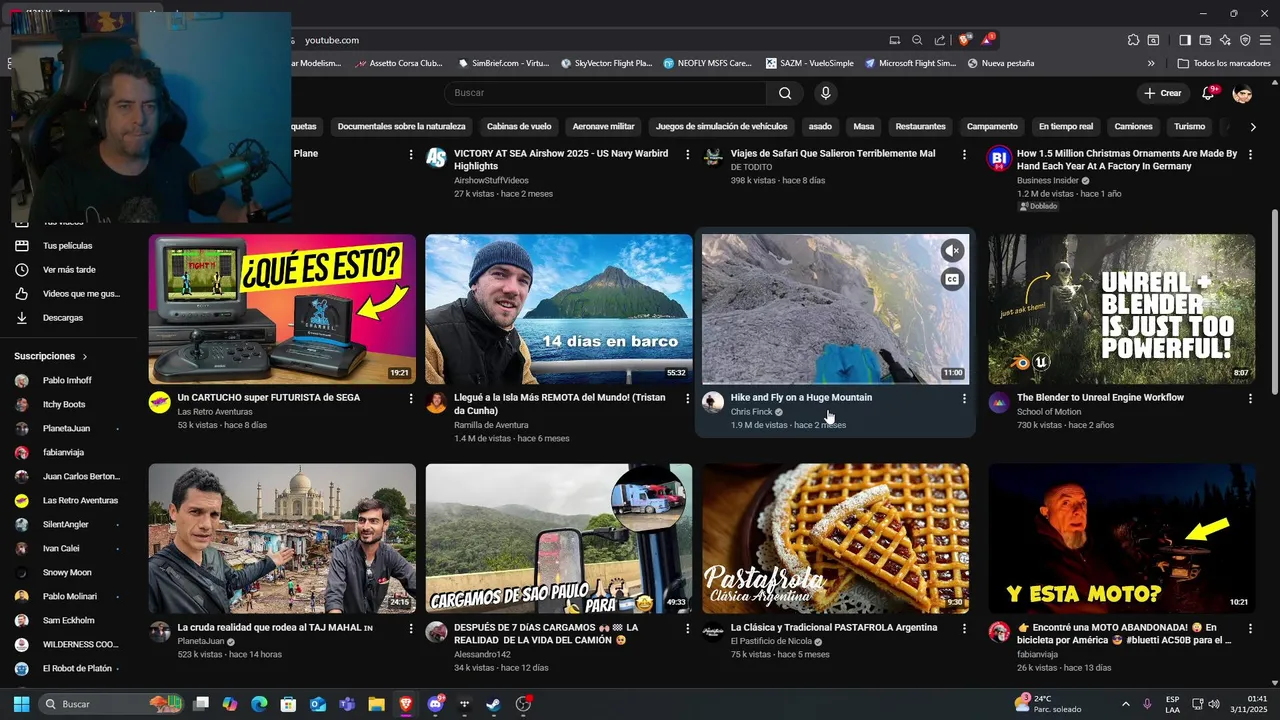Select Documentales sobre la naturaleza chip

click(401, 127)
